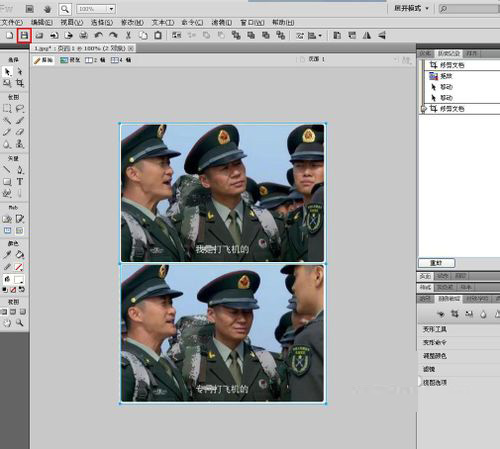500x449 pixels.
Task: Click the Replay (重放) button in History panel
Action: coord(436,263)
